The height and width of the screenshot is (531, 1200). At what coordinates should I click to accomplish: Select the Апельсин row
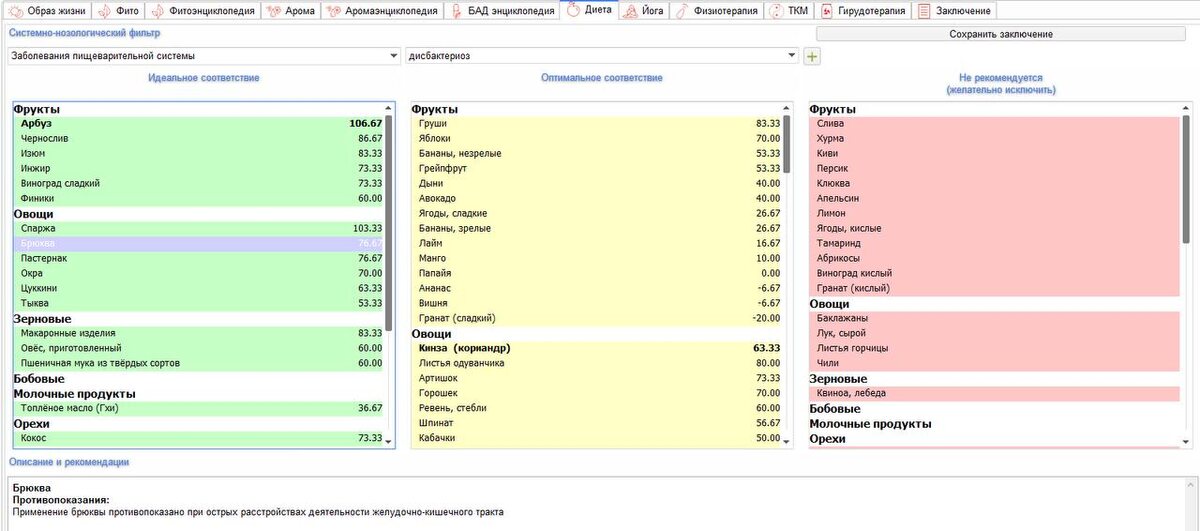pos(995,199)
